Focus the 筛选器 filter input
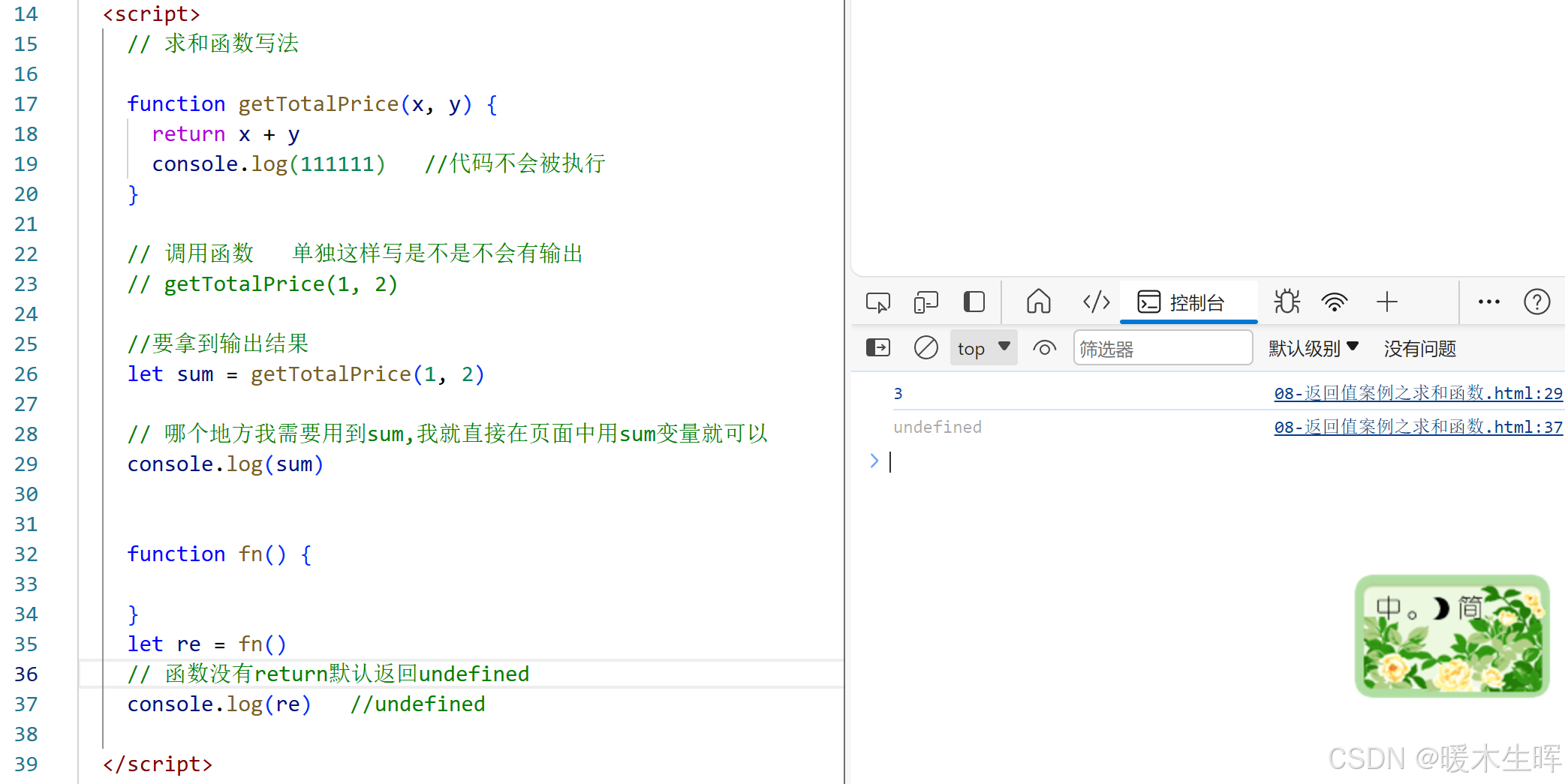Viewport: 1565px width, 784px height. pos(1163,348)
